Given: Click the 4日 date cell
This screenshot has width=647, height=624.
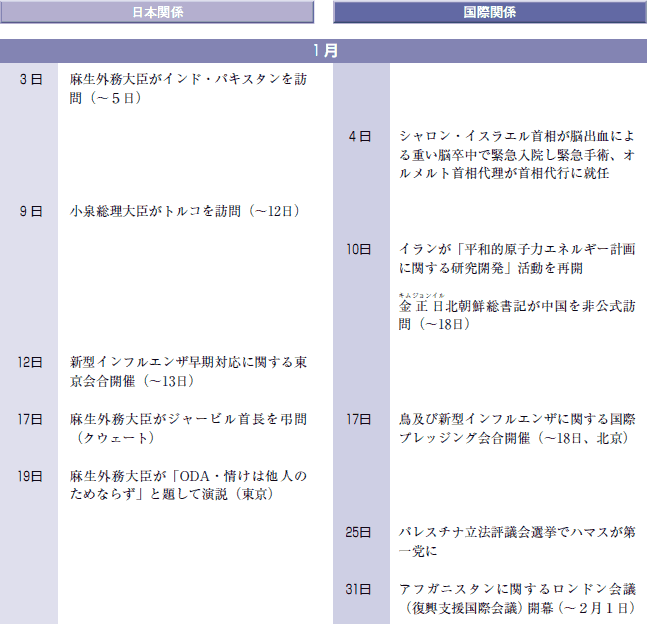Looking at the screenshot, I should click(x=360, y=135).
